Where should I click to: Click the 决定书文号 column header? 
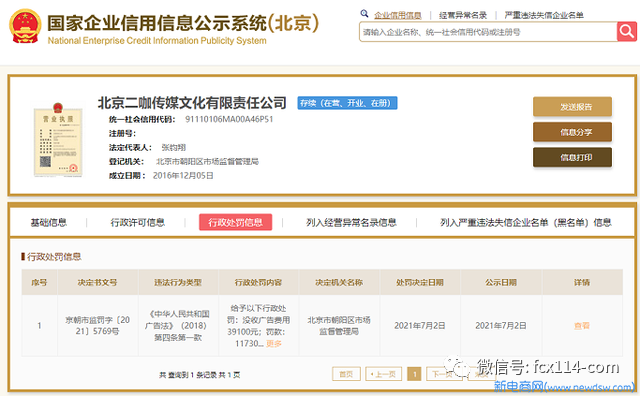point(98,283)
